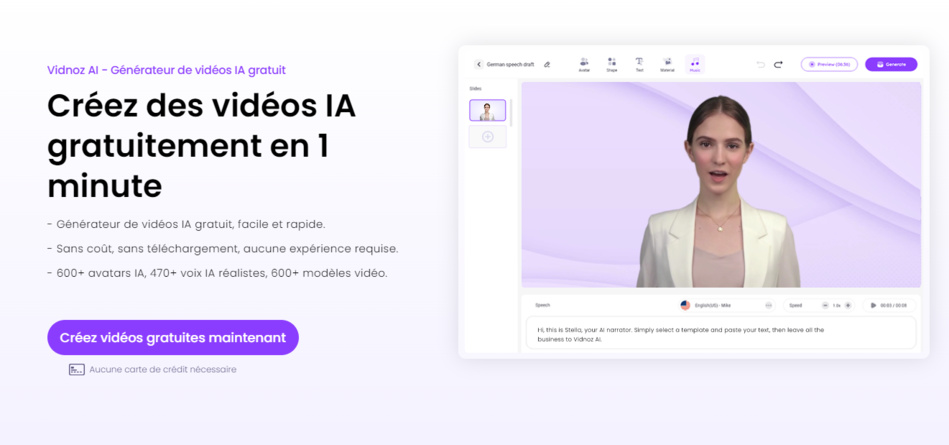Click the back arrow beside German speech draft
The image size is (949, 445).
point(479,65)
